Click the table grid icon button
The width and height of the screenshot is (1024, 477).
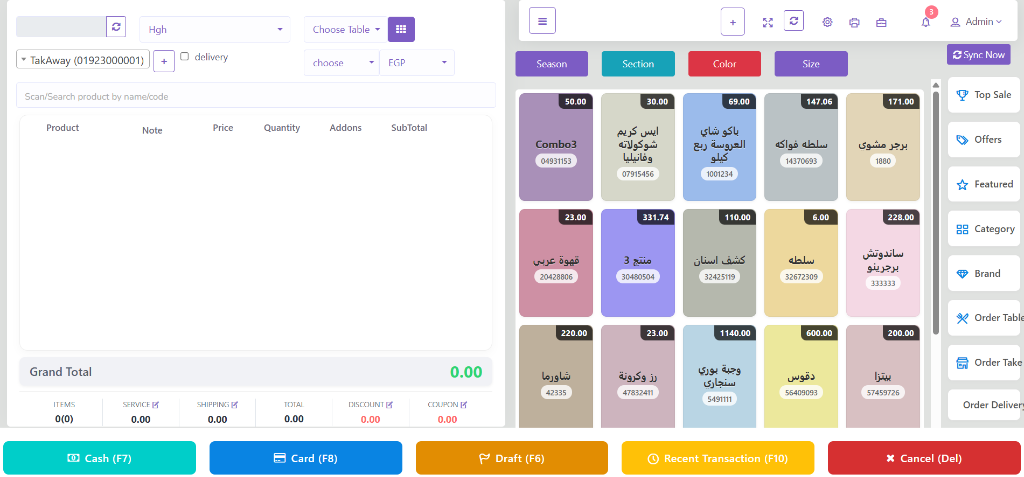pos(401,29)
